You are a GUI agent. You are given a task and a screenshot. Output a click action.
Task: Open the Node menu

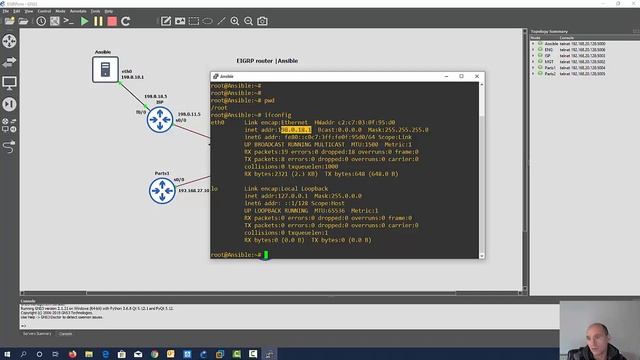tap(60, 11)
